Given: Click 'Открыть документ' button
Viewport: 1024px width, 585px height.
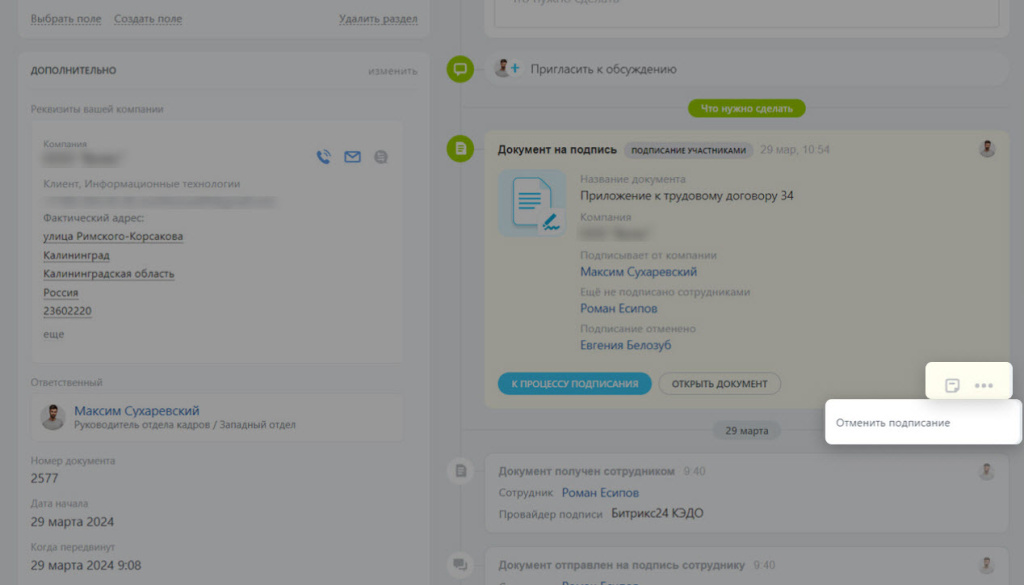Looking at the screenshot, I should (720, 384).
